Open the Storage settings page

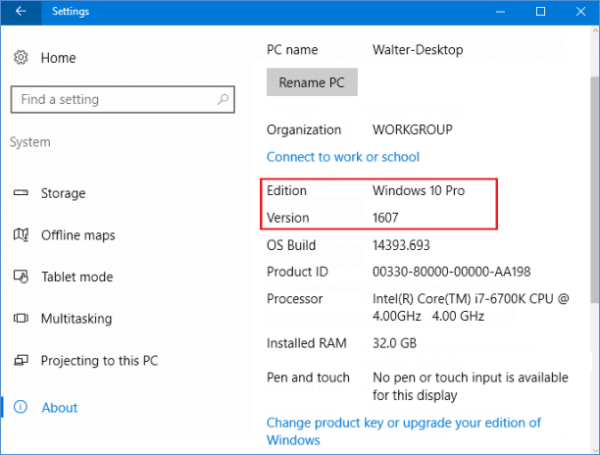pos(63,193)
